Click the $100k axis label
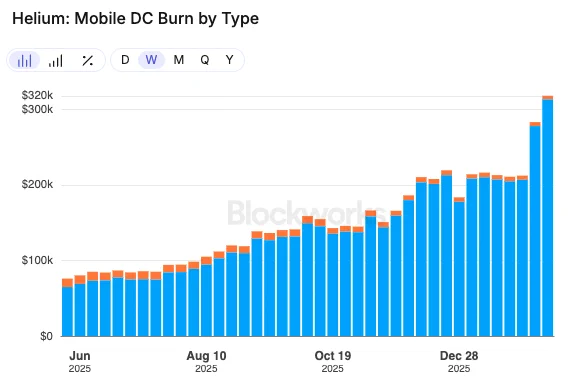 (x=37, y=261)
